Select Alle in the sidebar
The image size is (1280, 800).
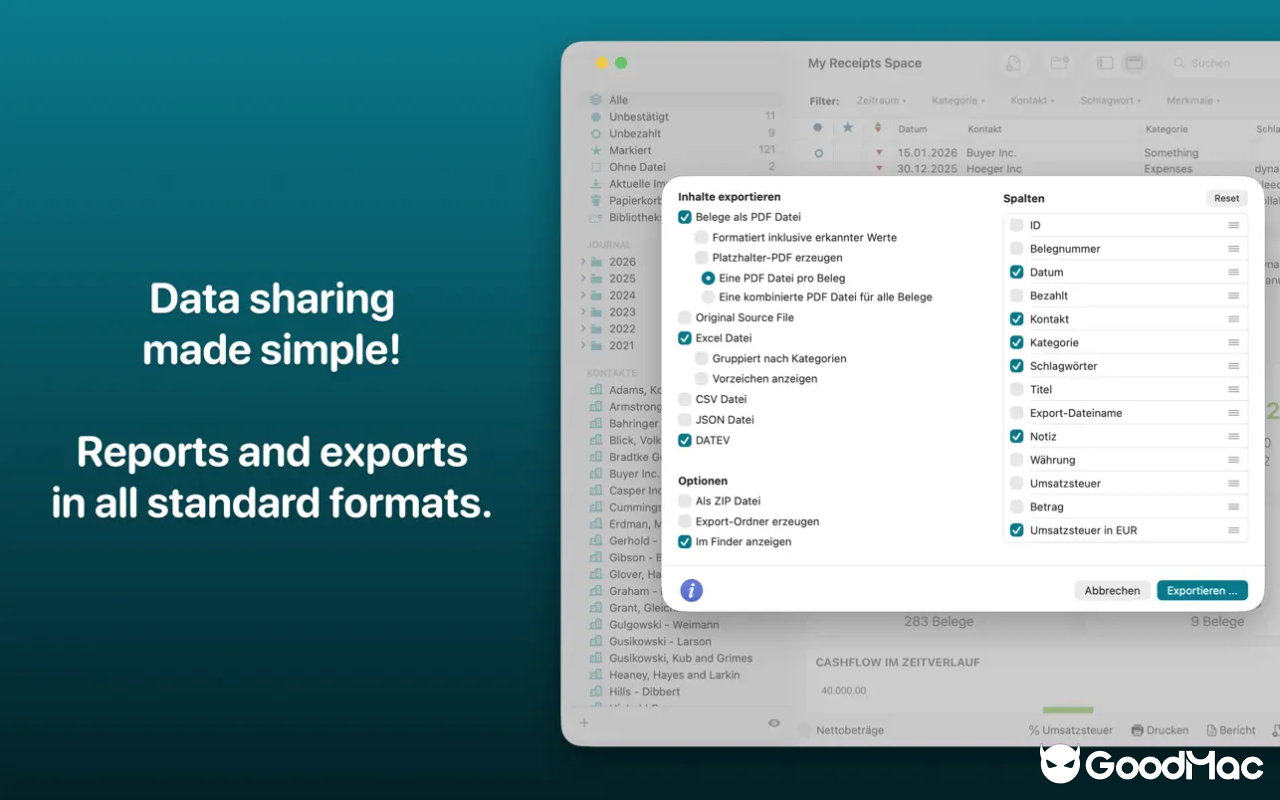(680, 100)
